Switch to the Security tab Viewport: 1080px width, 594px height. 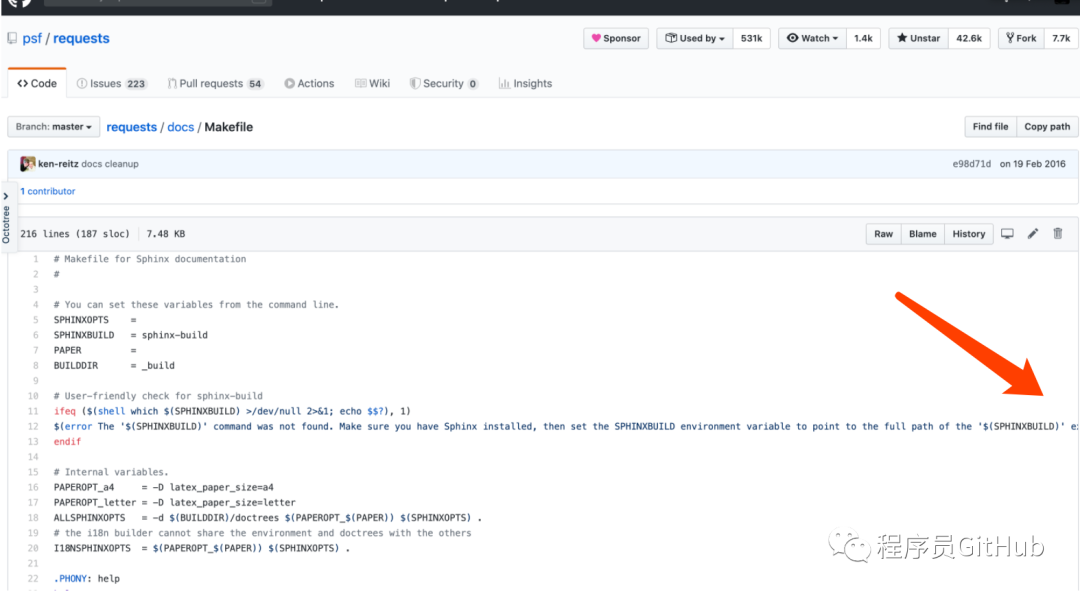click(x=444, y=83)
